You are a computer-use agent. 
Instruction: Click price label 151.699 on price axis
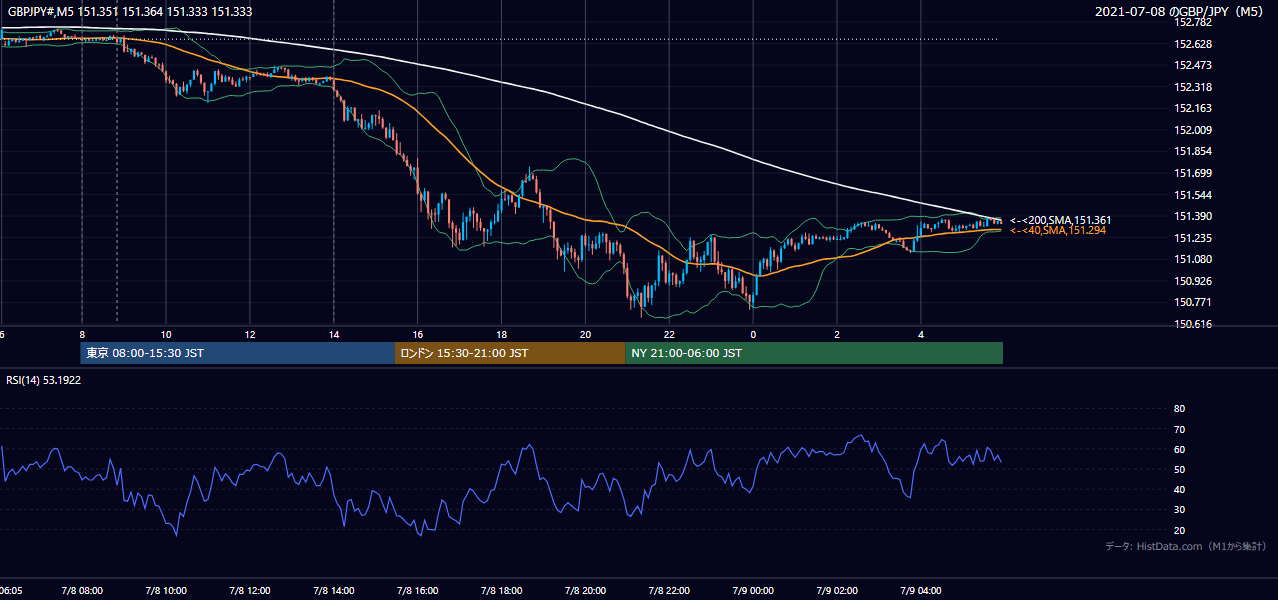1192,173
